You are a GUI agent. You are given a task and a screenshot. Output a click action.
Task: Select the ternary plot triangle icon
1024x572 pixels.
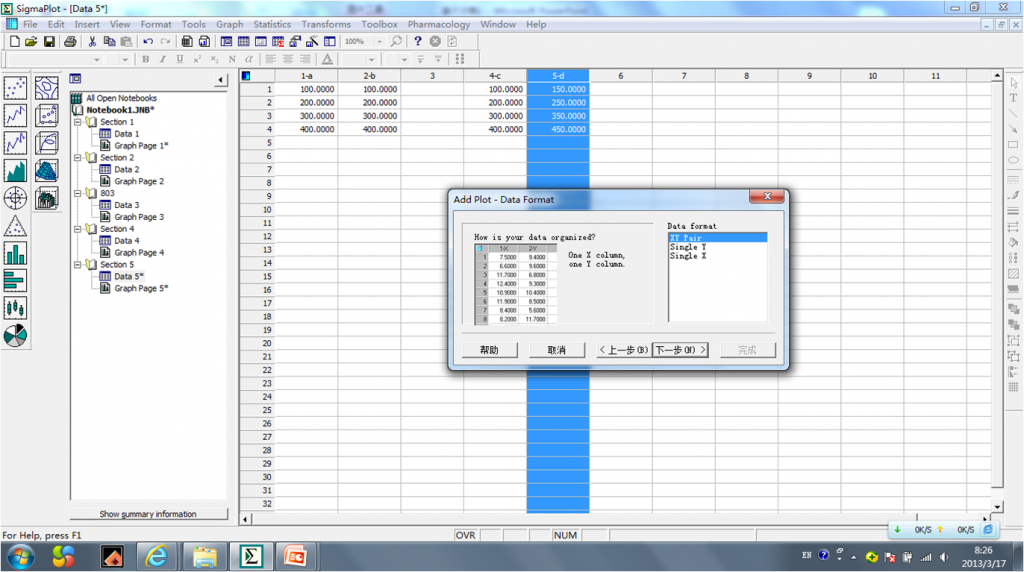[15, 225]
